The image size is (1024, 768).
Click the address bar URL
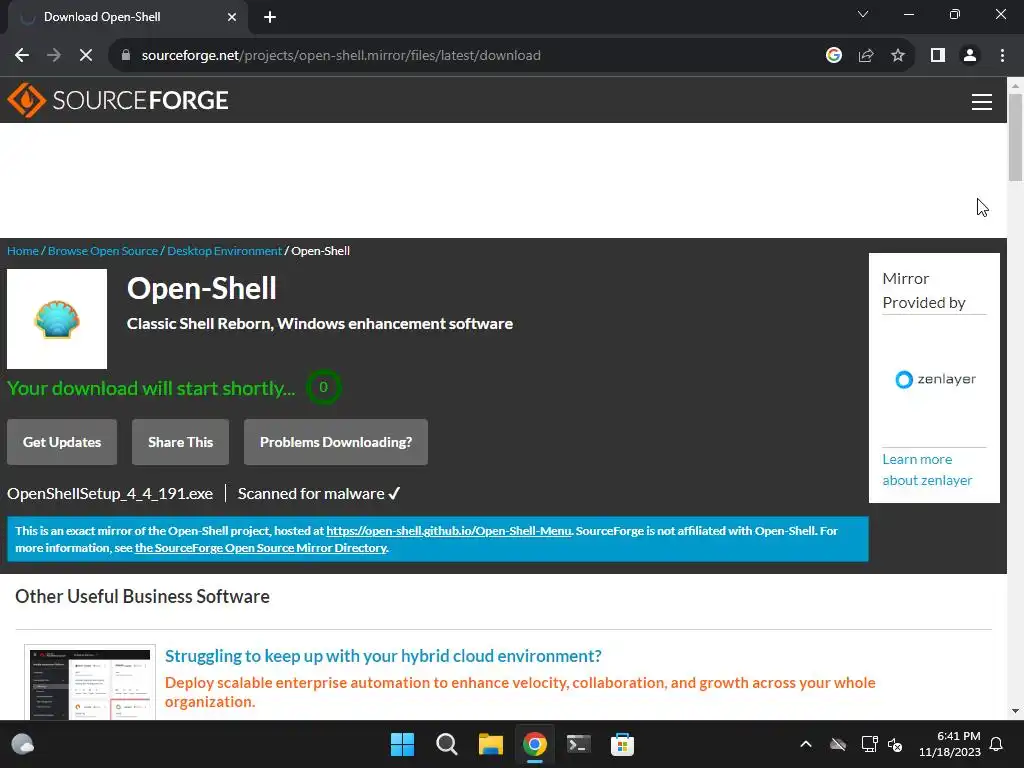pos(341,56)
